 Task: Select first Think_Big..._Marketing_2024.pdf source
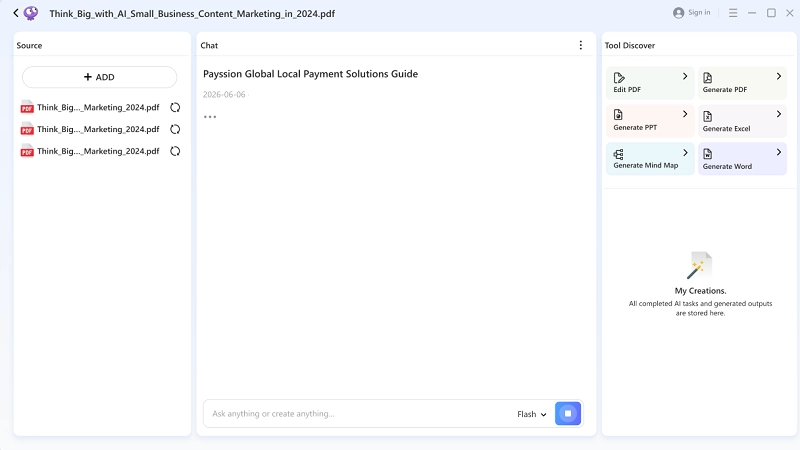pos(98,107)
